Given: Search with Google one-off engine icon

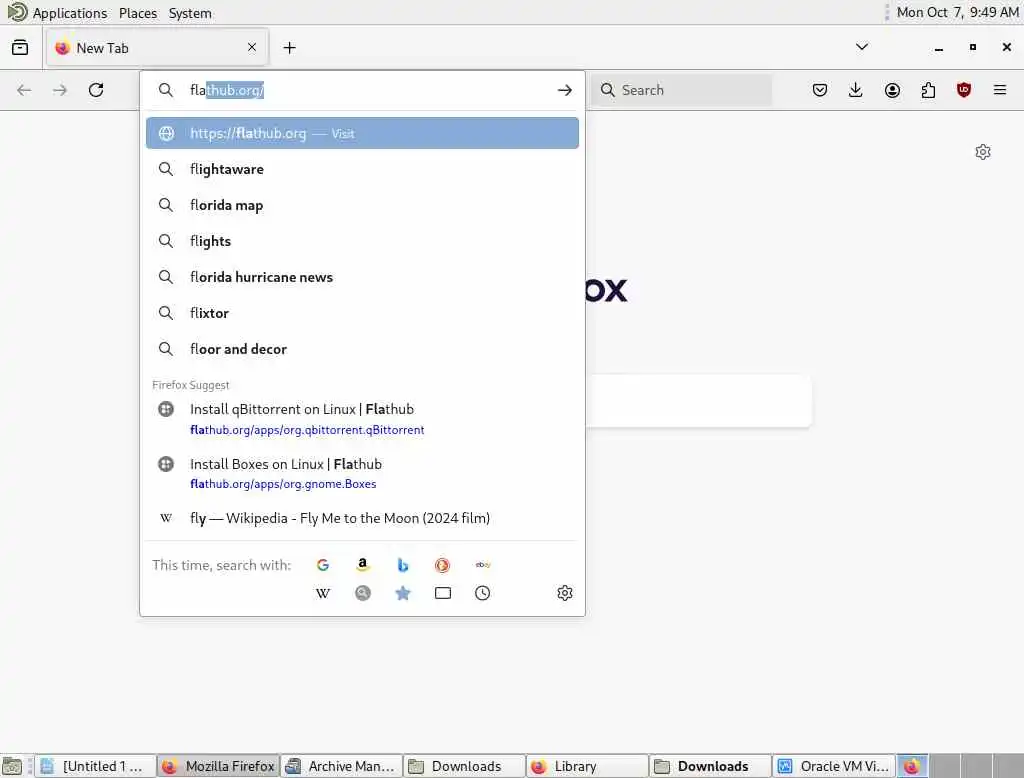Looking at the screenshot, I should [x=323, y=565].
